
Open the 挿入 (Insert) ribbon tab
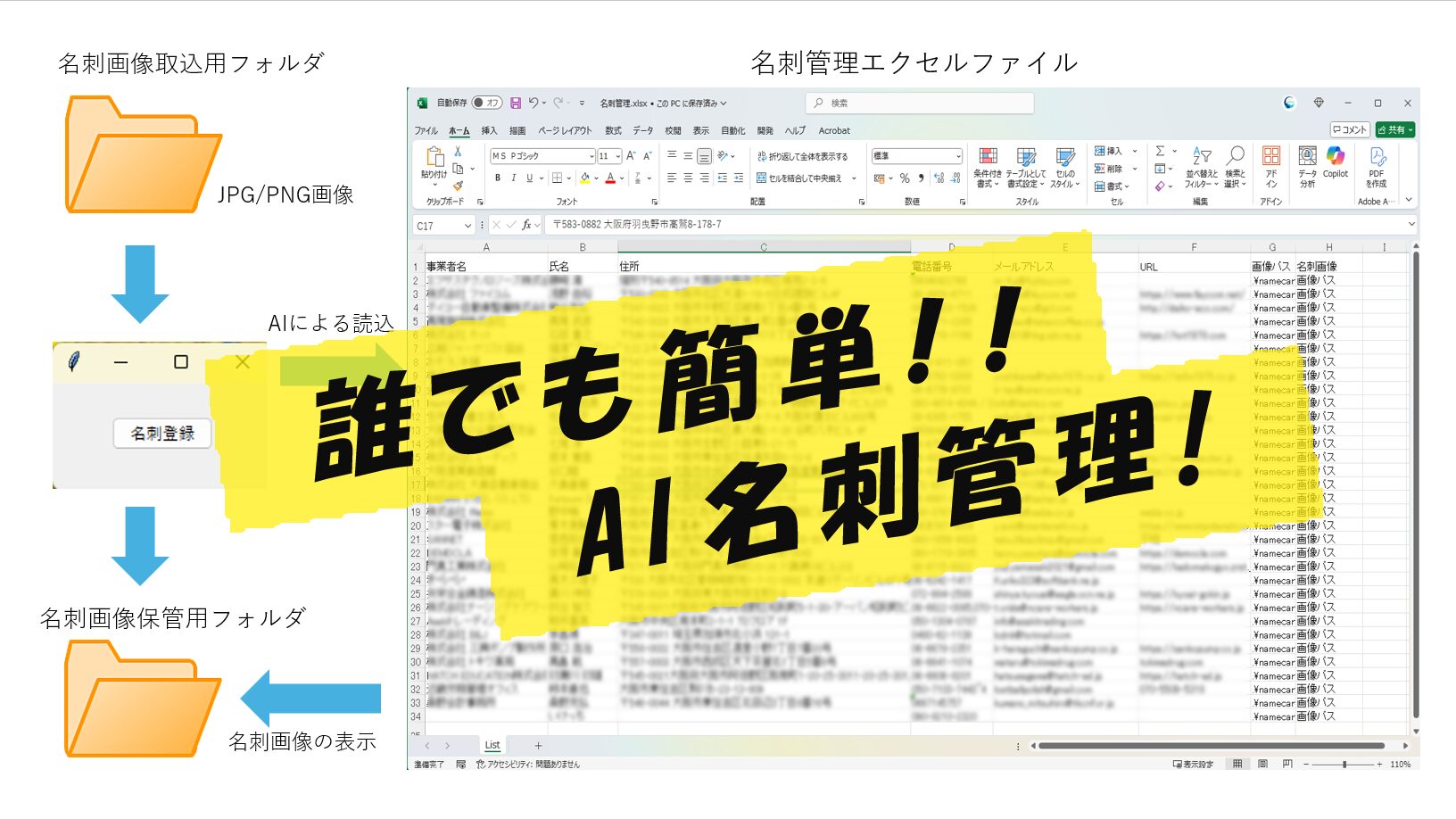pos(489,130)
